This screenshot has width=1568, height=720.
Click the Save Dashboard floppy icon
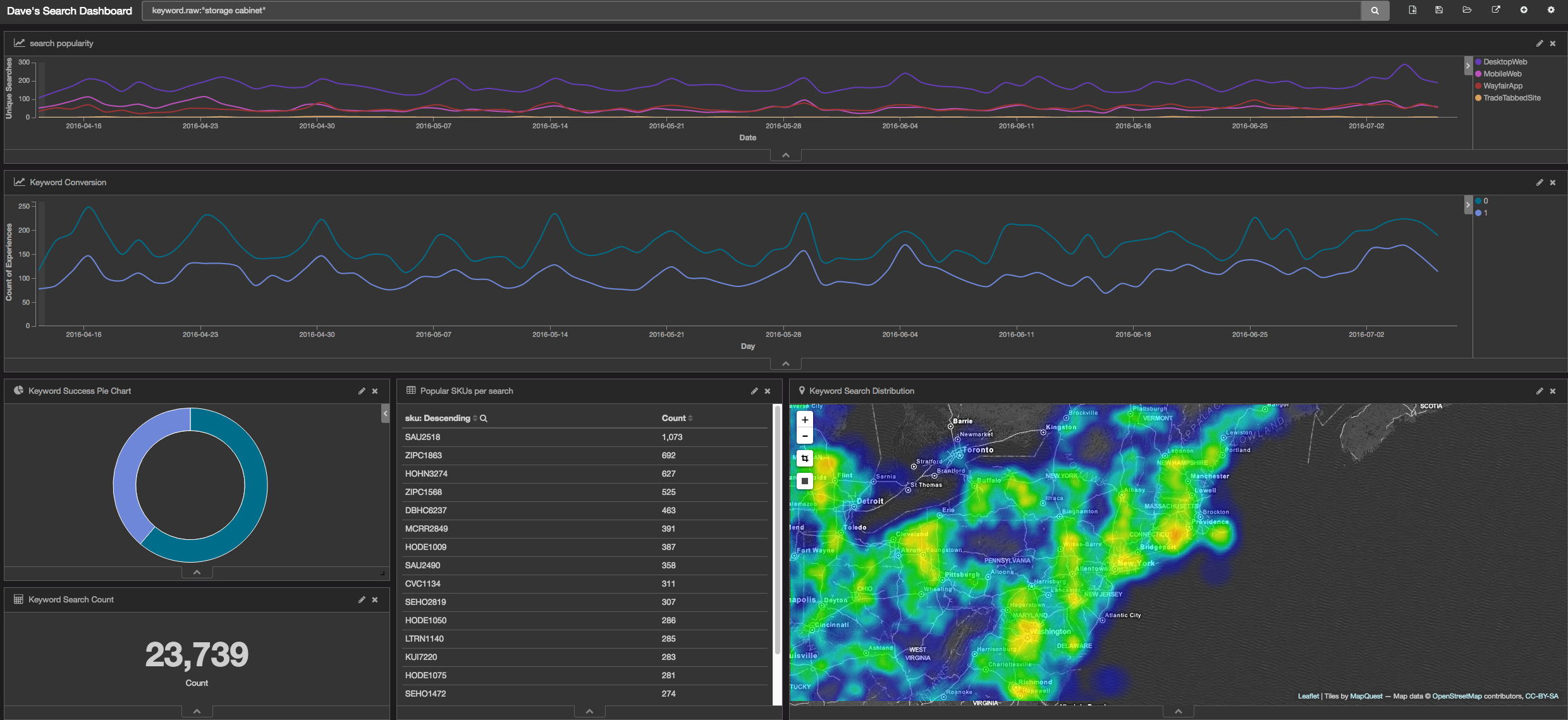[x=1439, y=10]
